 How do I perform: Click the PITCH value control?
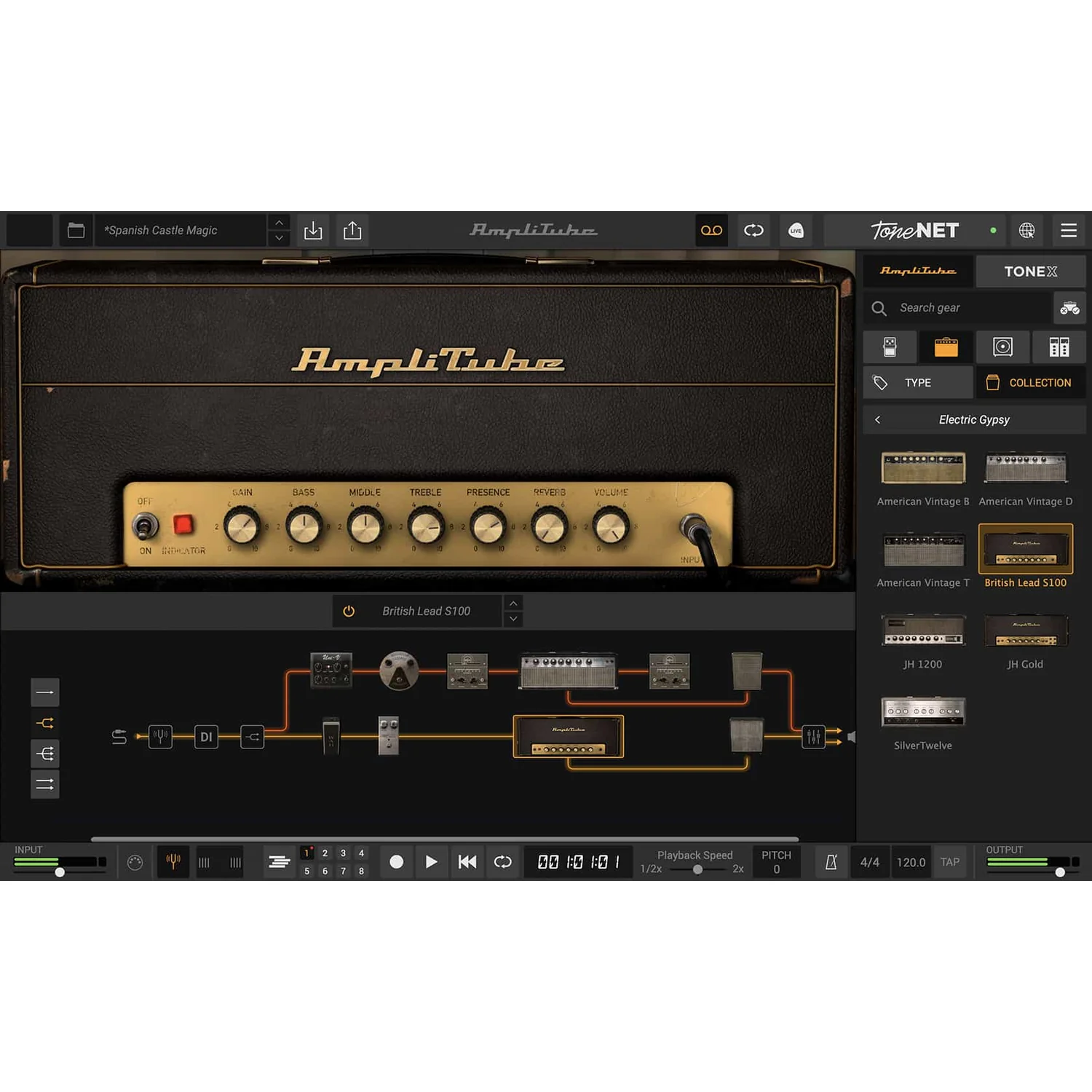pyautogui.click(x=777, y=862)
